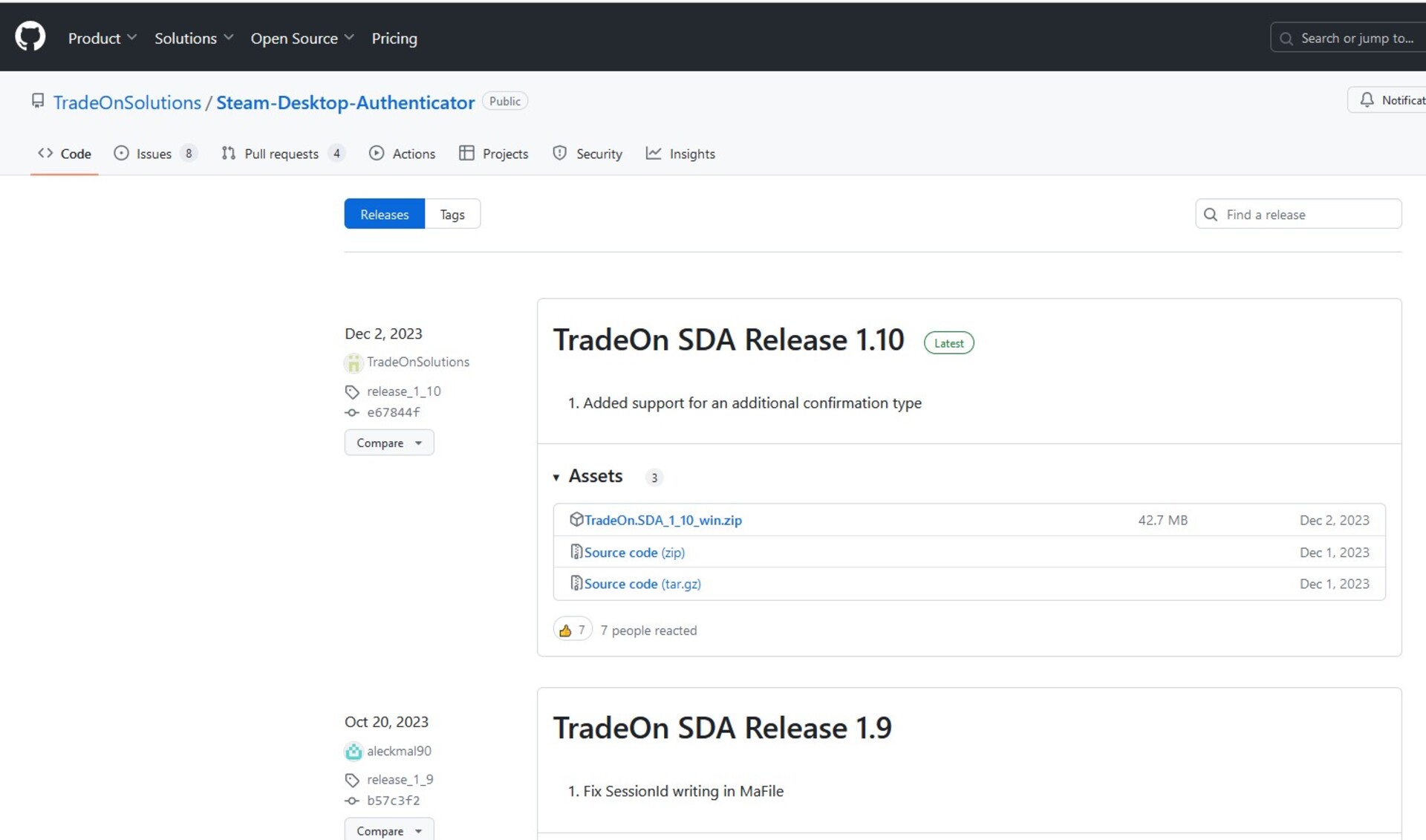Collapse the Assets section triangle

point(556,477)
